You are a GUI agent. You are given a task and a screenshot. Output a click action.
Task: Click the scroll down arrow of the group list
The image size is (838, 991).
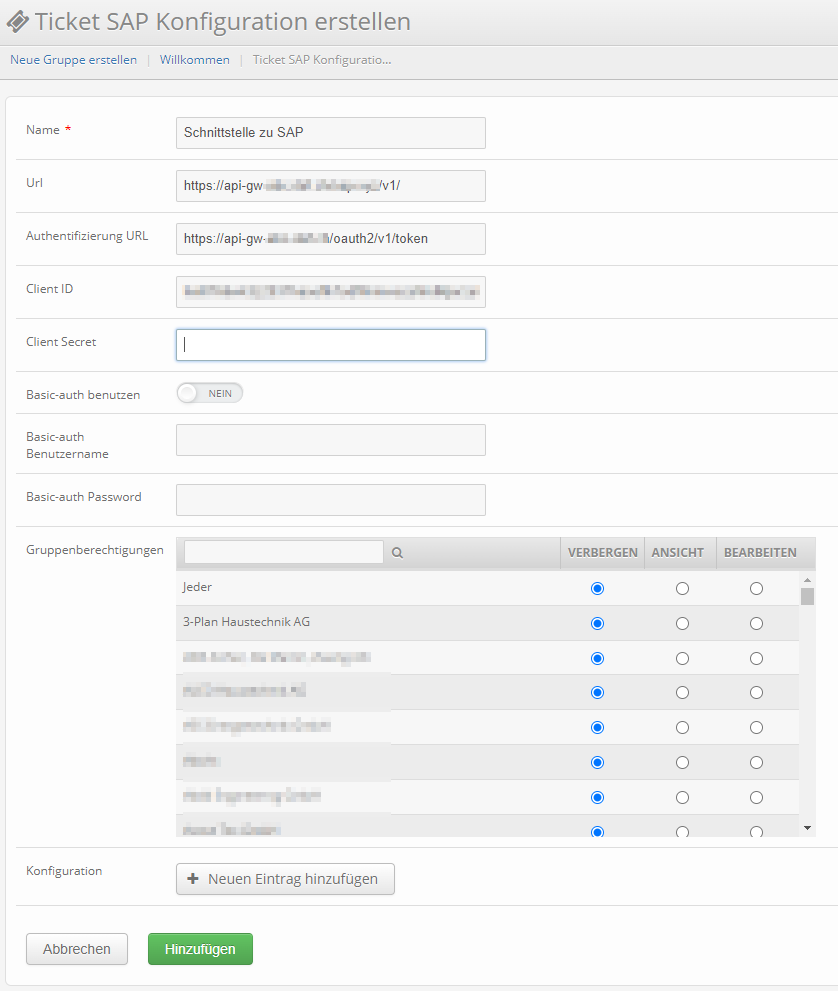click(807, 828)
